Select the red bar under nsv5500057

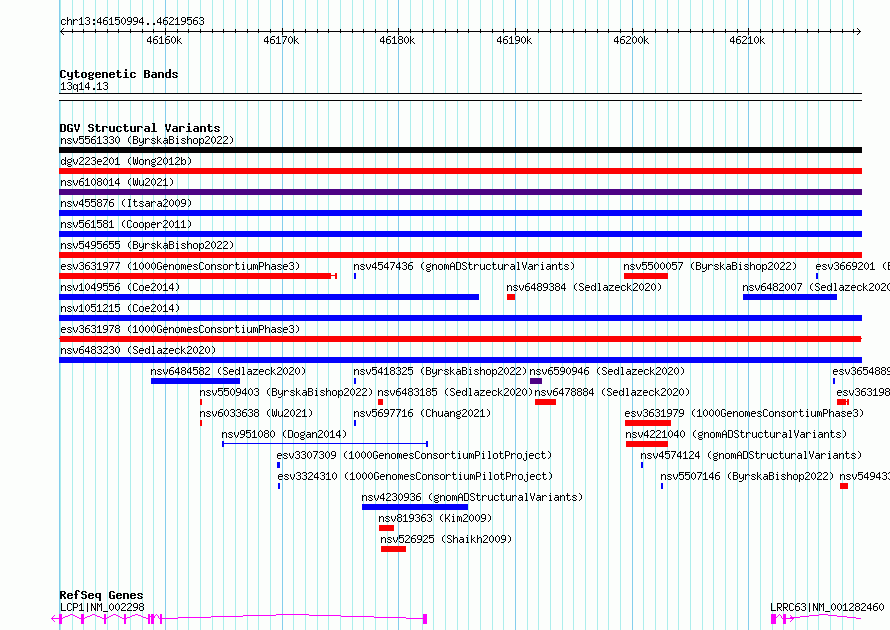point(646,276)
